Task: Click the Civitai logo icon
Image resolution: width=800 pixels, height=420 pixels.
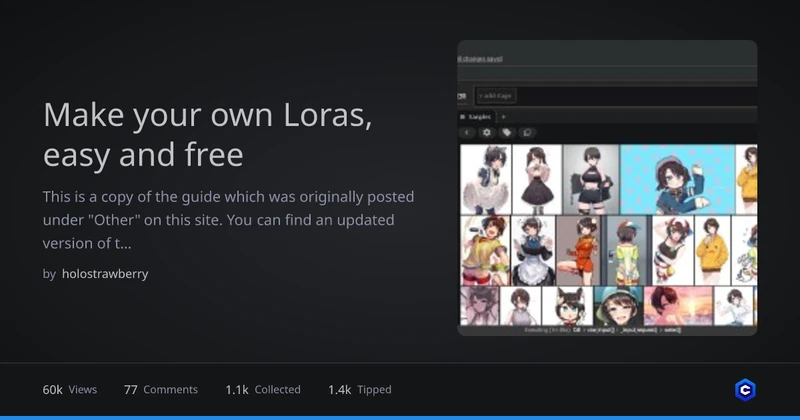Action: tap(745, 390)
